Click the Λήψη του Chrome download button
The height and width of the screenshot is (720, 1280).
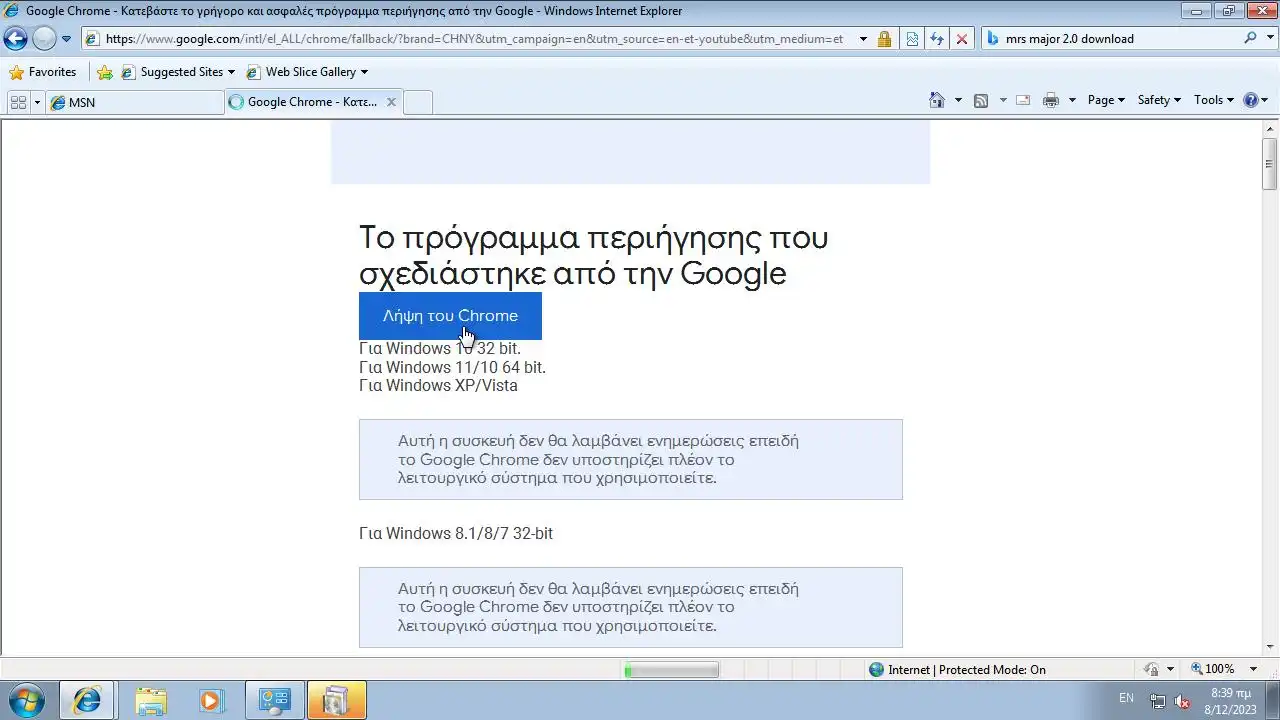click(450, 316)
